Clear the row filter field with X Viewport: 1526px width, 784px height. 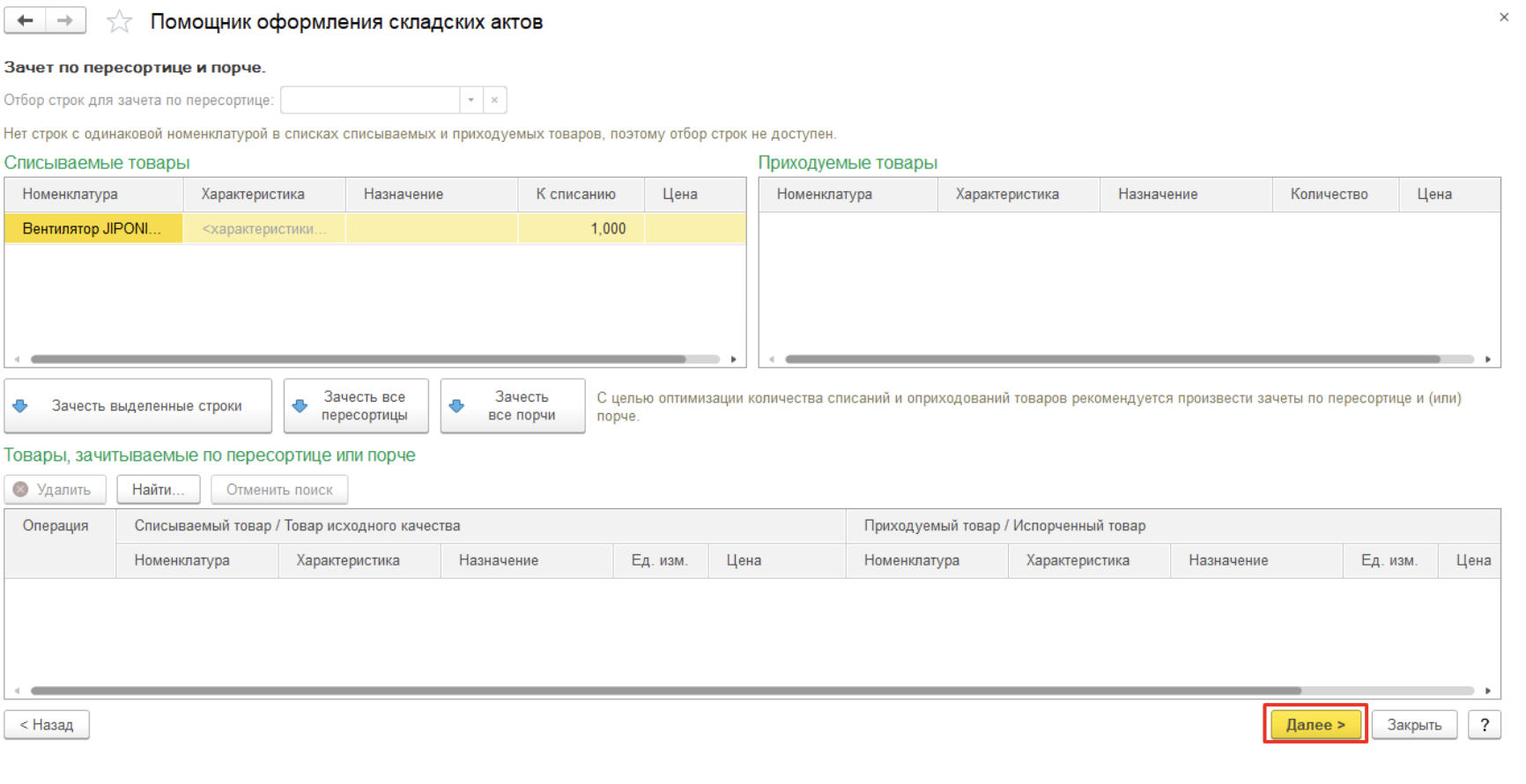pyautogui.click(x=494, y=100)
